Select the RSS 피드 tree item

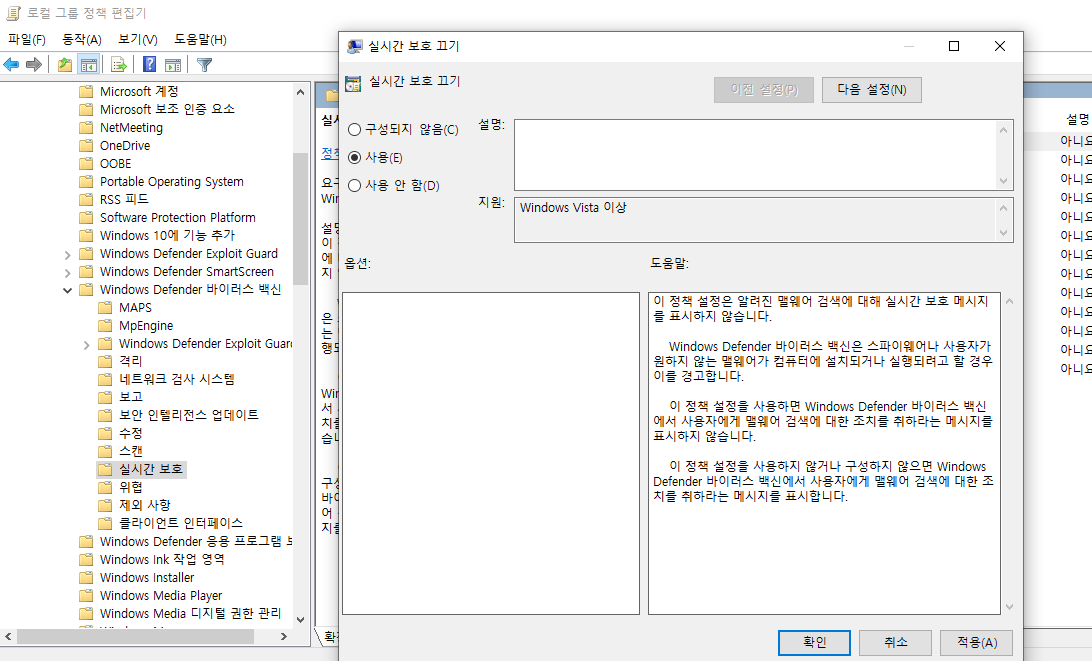click(124, 199)
